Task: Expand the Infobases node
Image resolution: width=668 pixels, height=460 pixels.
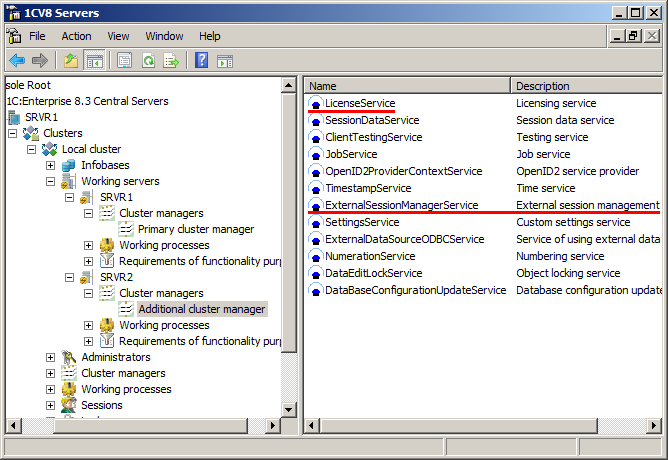Action: [x=50, y=165]
